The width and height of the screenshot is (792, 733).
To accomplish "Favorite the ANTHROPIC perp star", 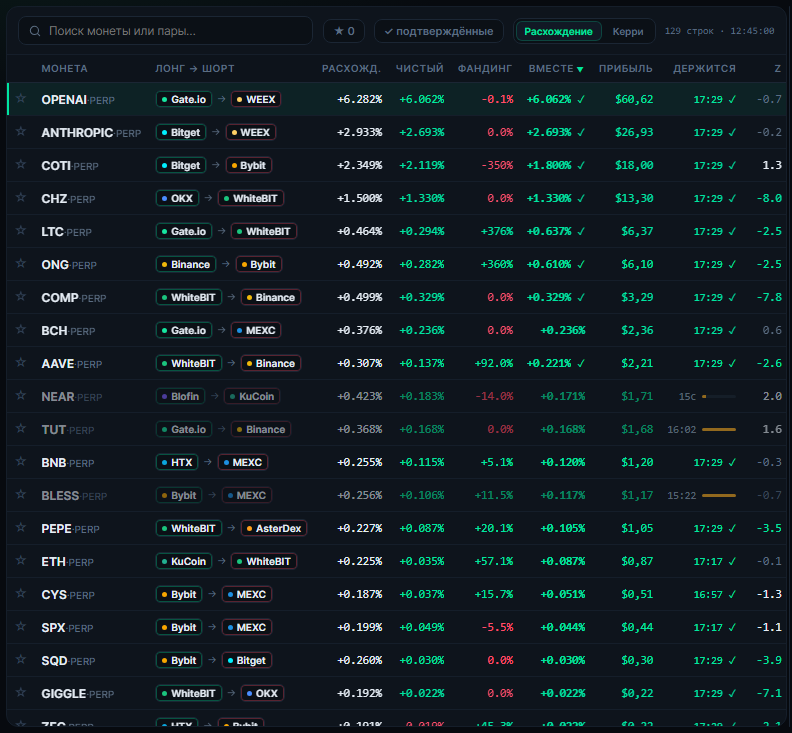I will tap(21, 131).
